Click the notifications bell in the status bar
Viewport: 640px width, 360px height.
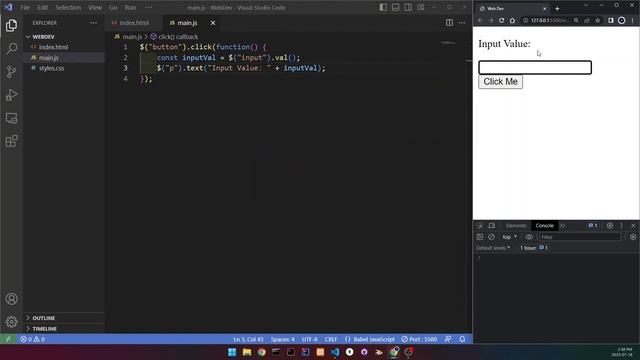(462, 339)
